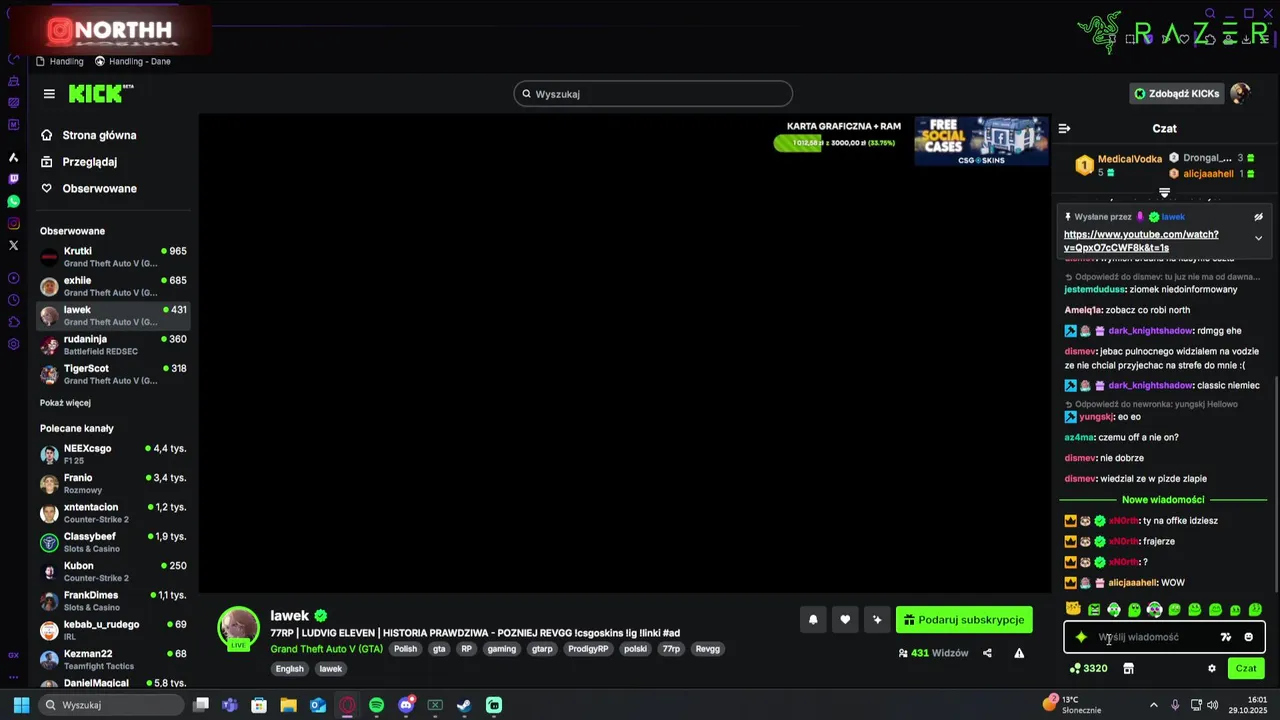This screenshot has width=1280, height=720.
Task: Open the emoji picker smiley icon
Action: [x=1248, y=637]
